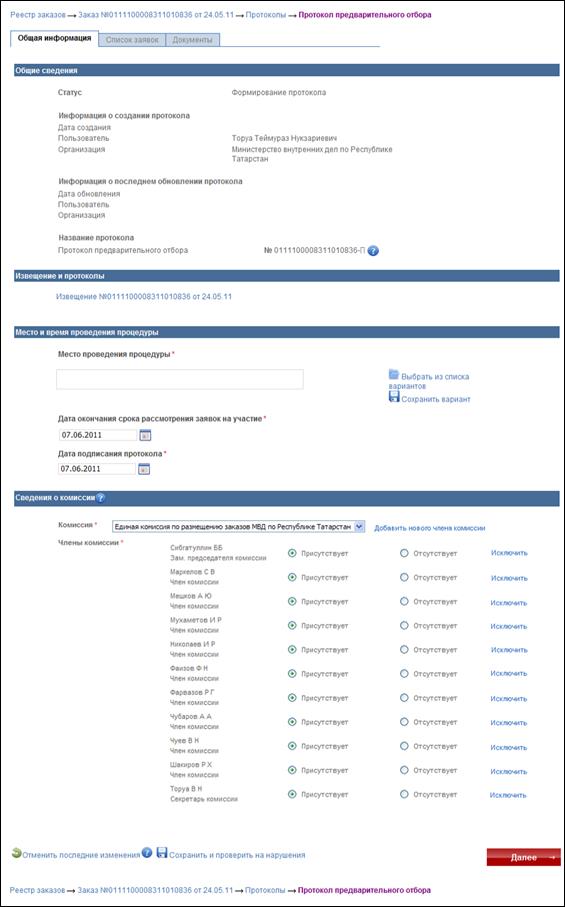Choose Присутствует for Фарвазов Р Г
565x907 pixels.
pos(292,698)
